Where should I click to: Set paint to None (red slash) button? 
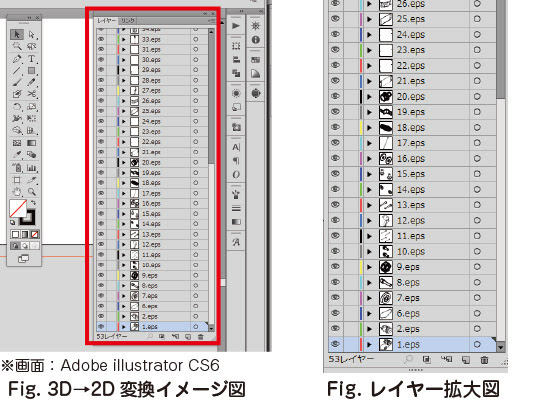click(34, 234)
